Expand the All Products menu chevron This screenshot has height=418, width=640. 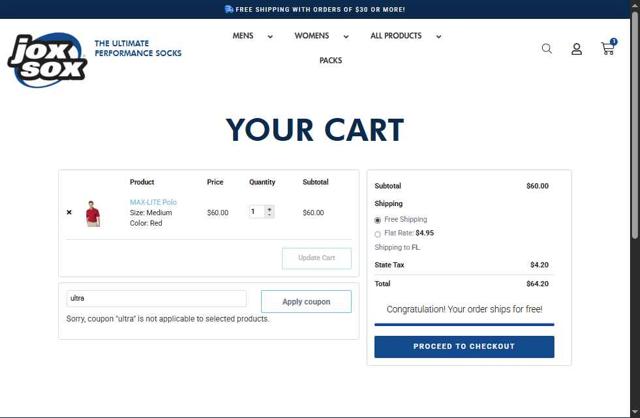pyautogui.click(x=438, y=36)
